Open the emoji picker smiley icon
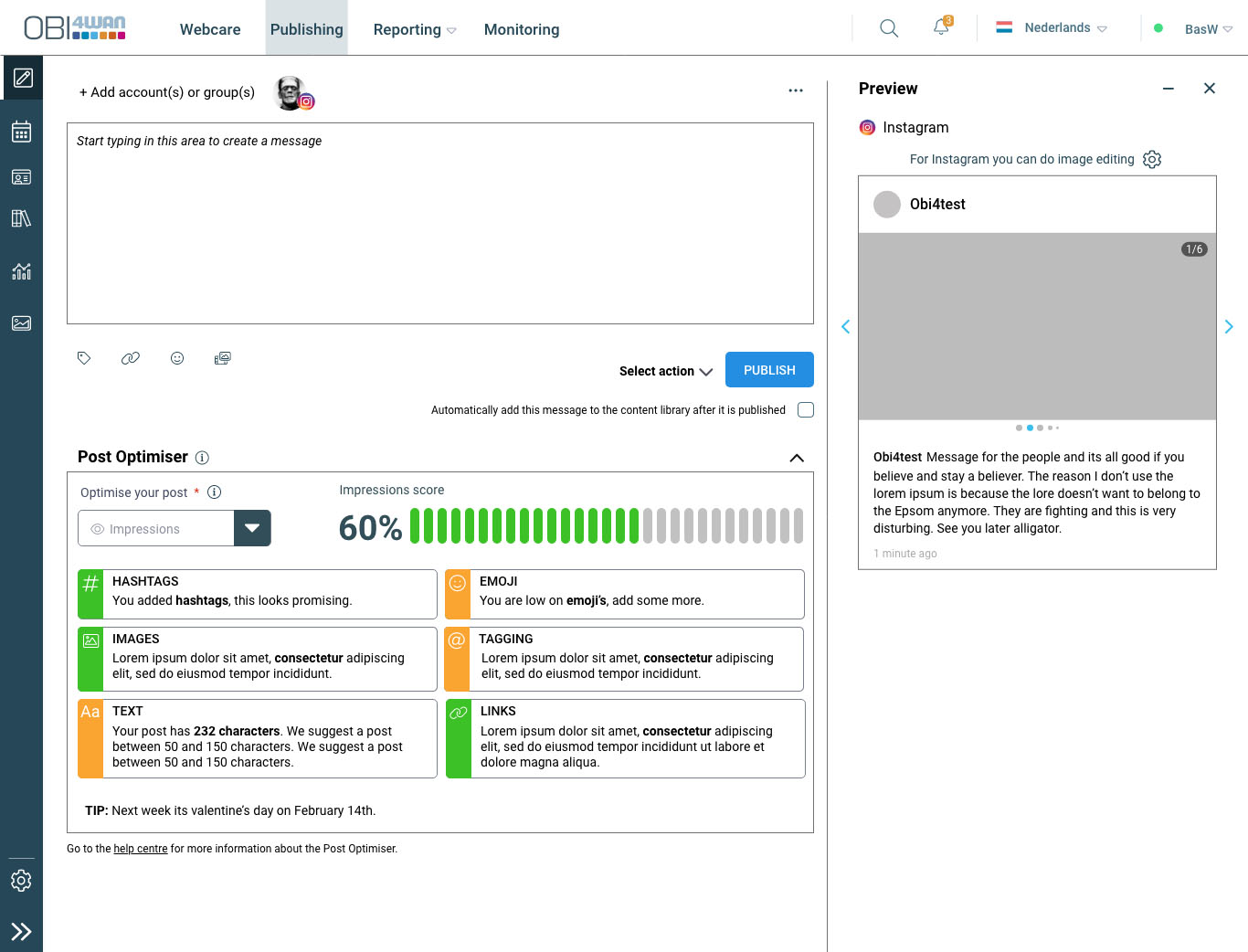 (x=177, y=358)
